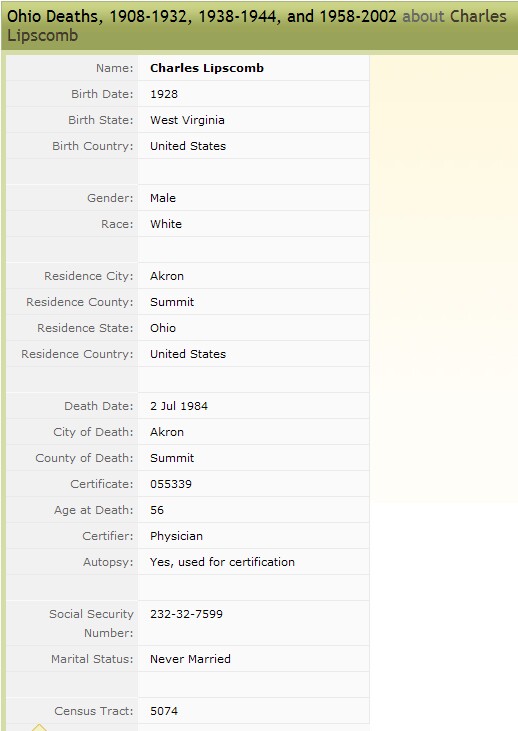Click the autopsy value 'Yes, used for certification'
The height and width of the screenshot is (731, 518).
click(x=222, y=562)
